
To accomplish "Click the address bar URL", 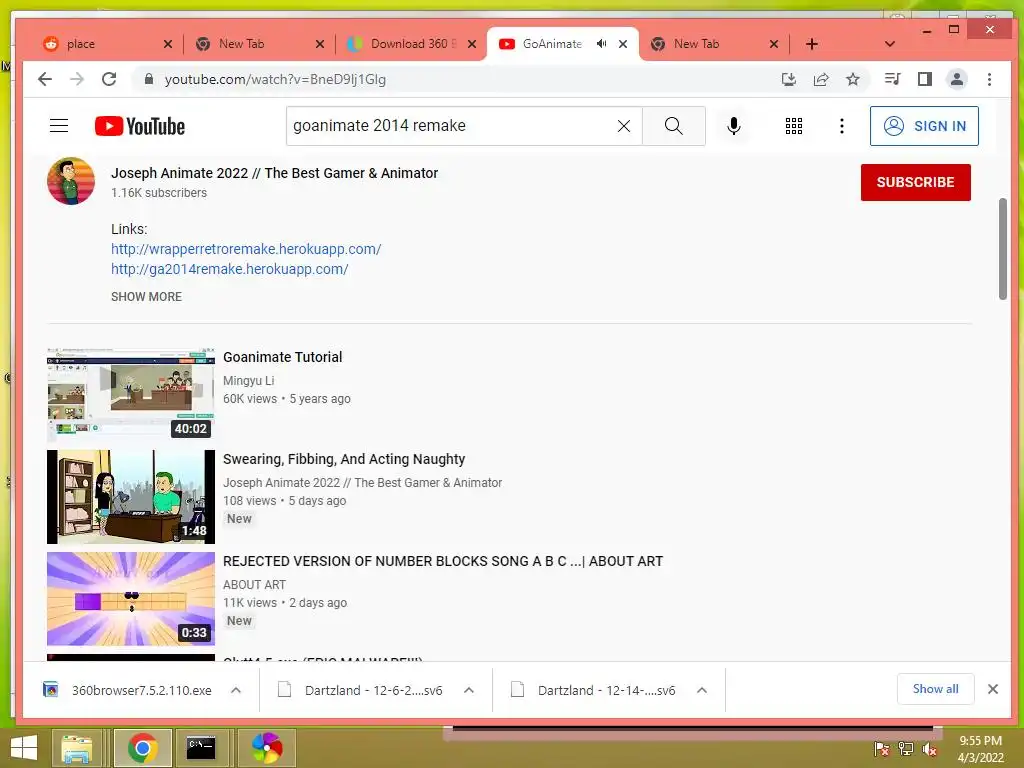I will pyautogui.click(x=275, y=79).
